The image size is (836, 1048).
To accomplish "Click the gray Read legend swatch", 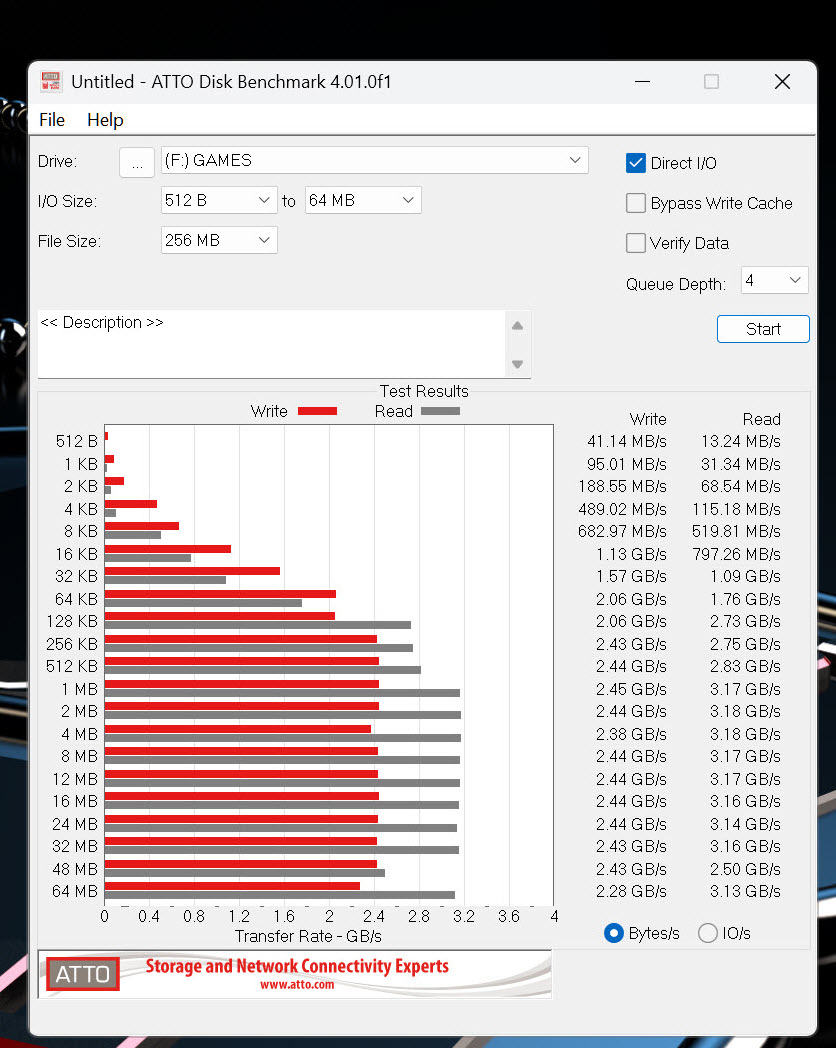I will (440, 411).
